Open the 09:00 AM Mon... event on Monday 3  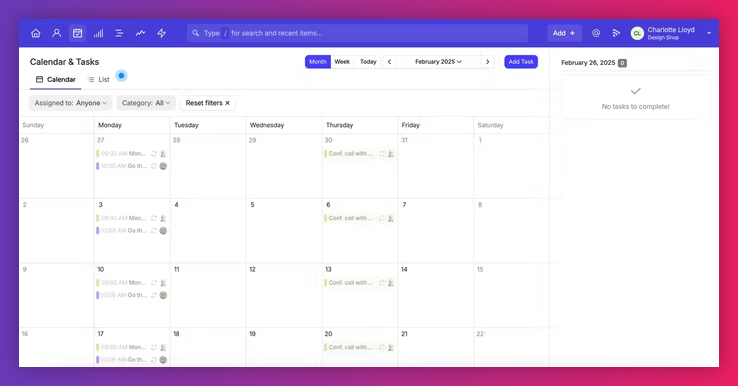132,218
